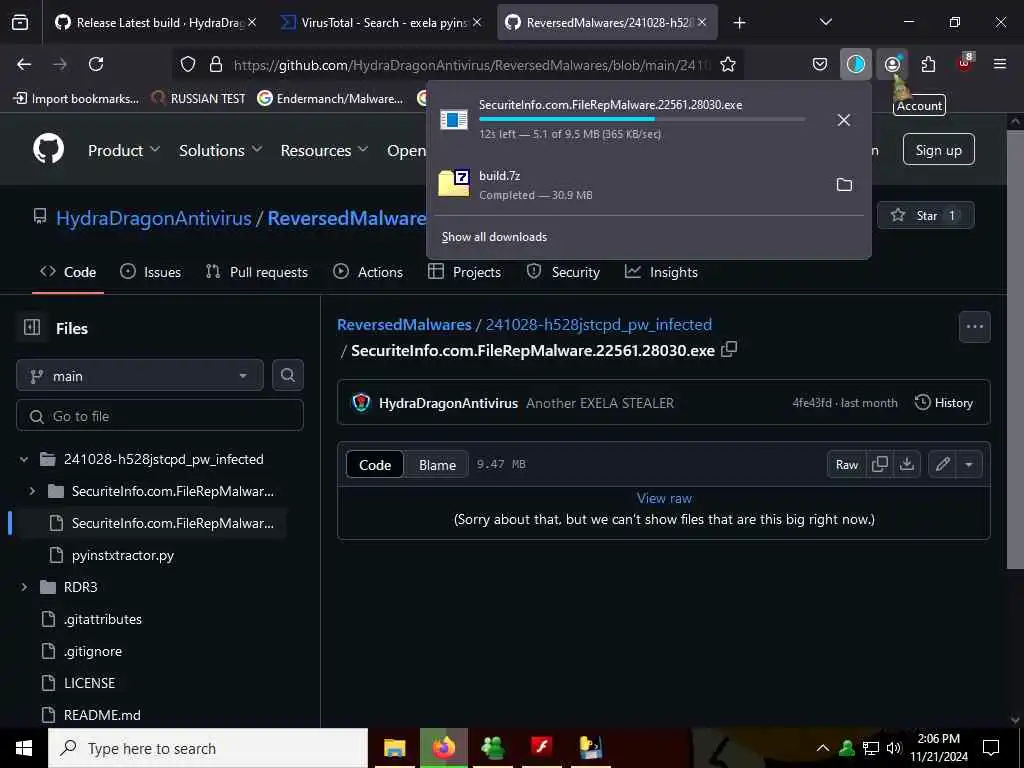Screen dimensions: 1024x768
Task: Click the View raw link
Action: point(664,498)
